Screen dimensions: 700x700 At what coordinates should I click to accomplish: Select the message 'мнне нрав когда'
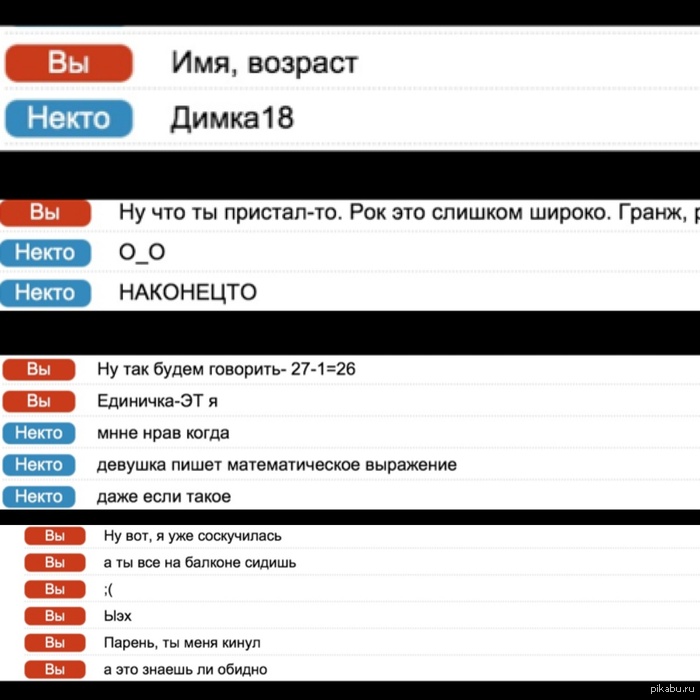[x=163, y=433]
